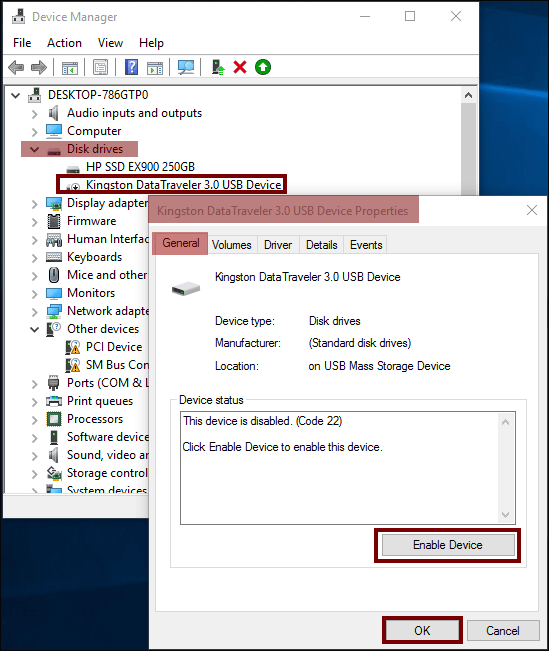
Task: Expand the Computer tree node
Action: [x=34, y=132]
